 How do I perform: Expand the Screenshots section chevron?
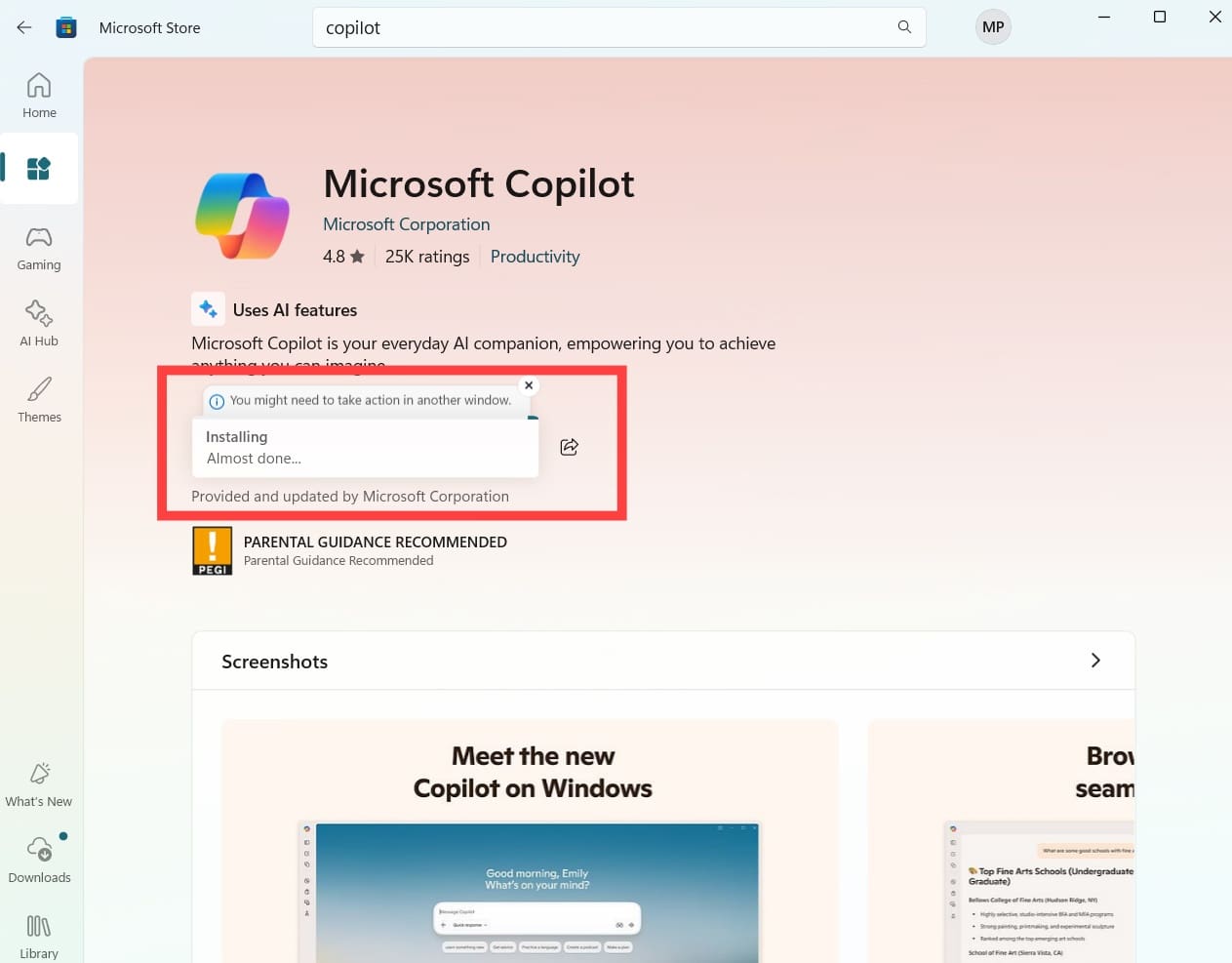pos(1095,661)
